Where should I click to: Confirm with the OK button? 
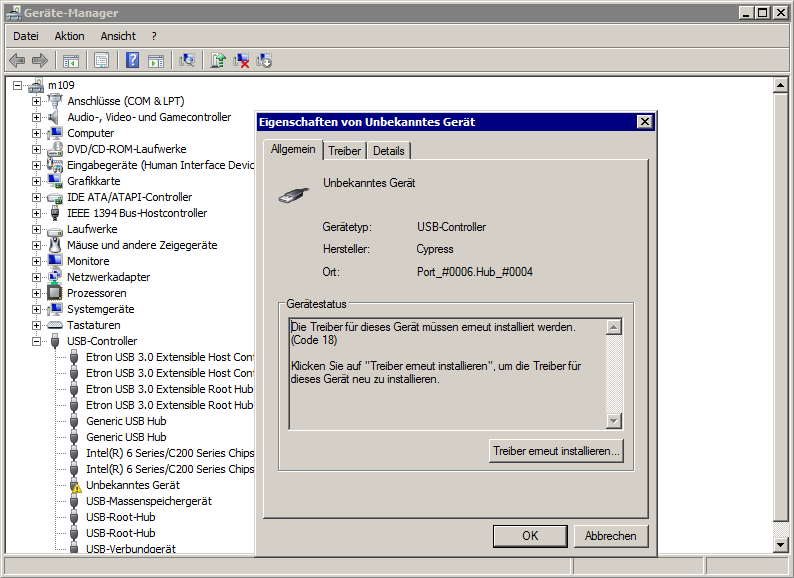pyautogui.click(x=530, y=536)
